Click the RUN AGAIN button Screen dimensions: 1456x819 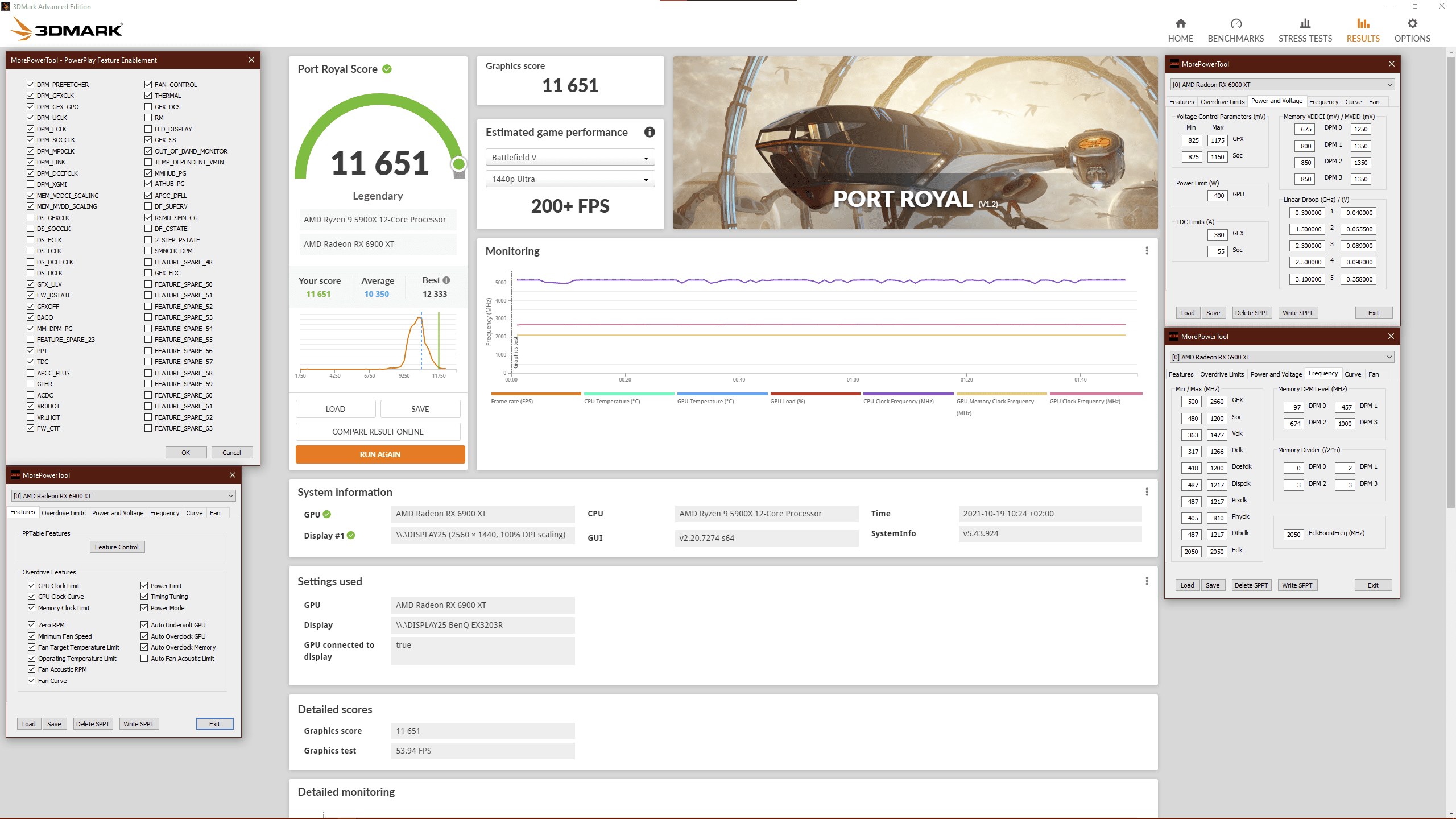coord(380,454)
